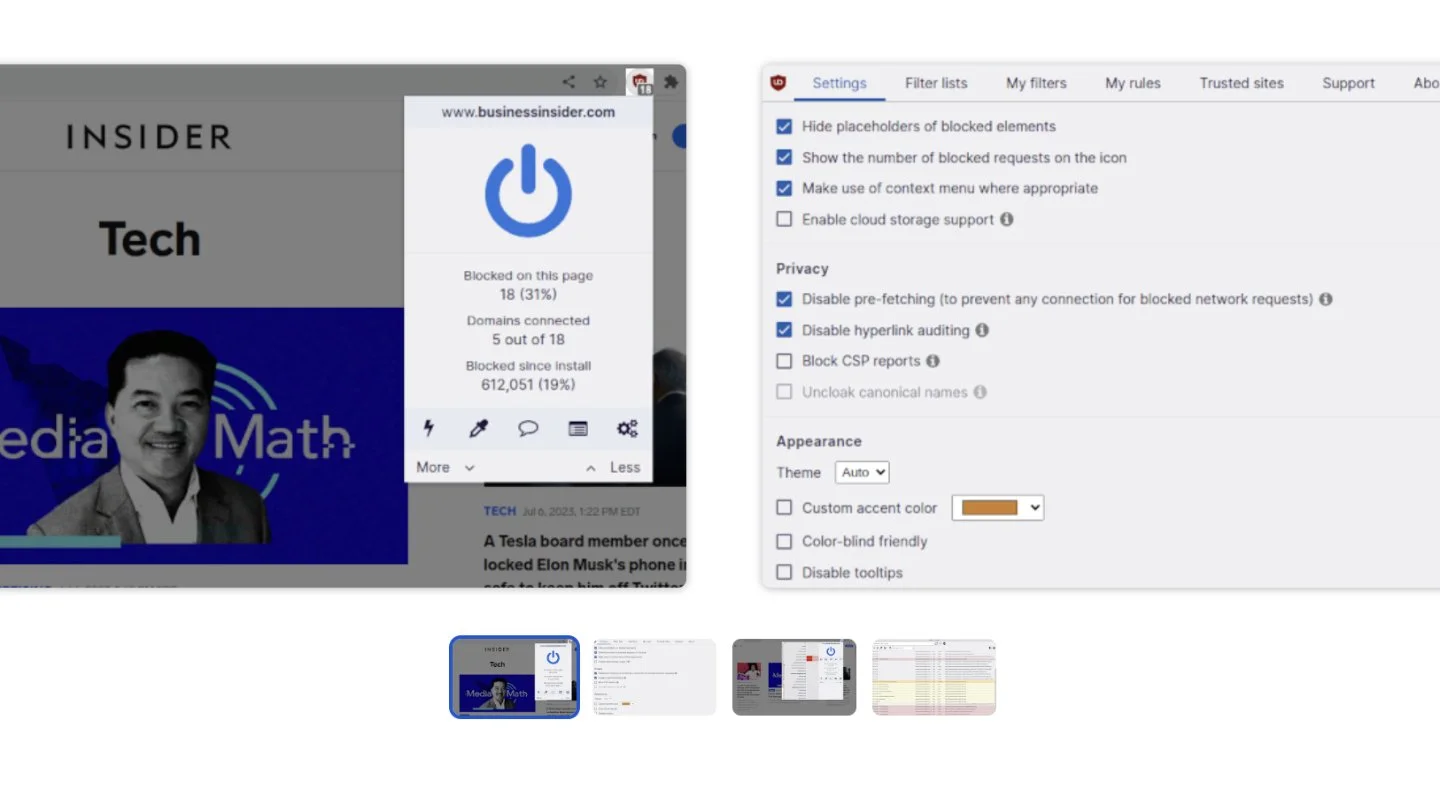Click the uBlock power button icon
Screen dimensions: 1440x810
pos(528,191)
